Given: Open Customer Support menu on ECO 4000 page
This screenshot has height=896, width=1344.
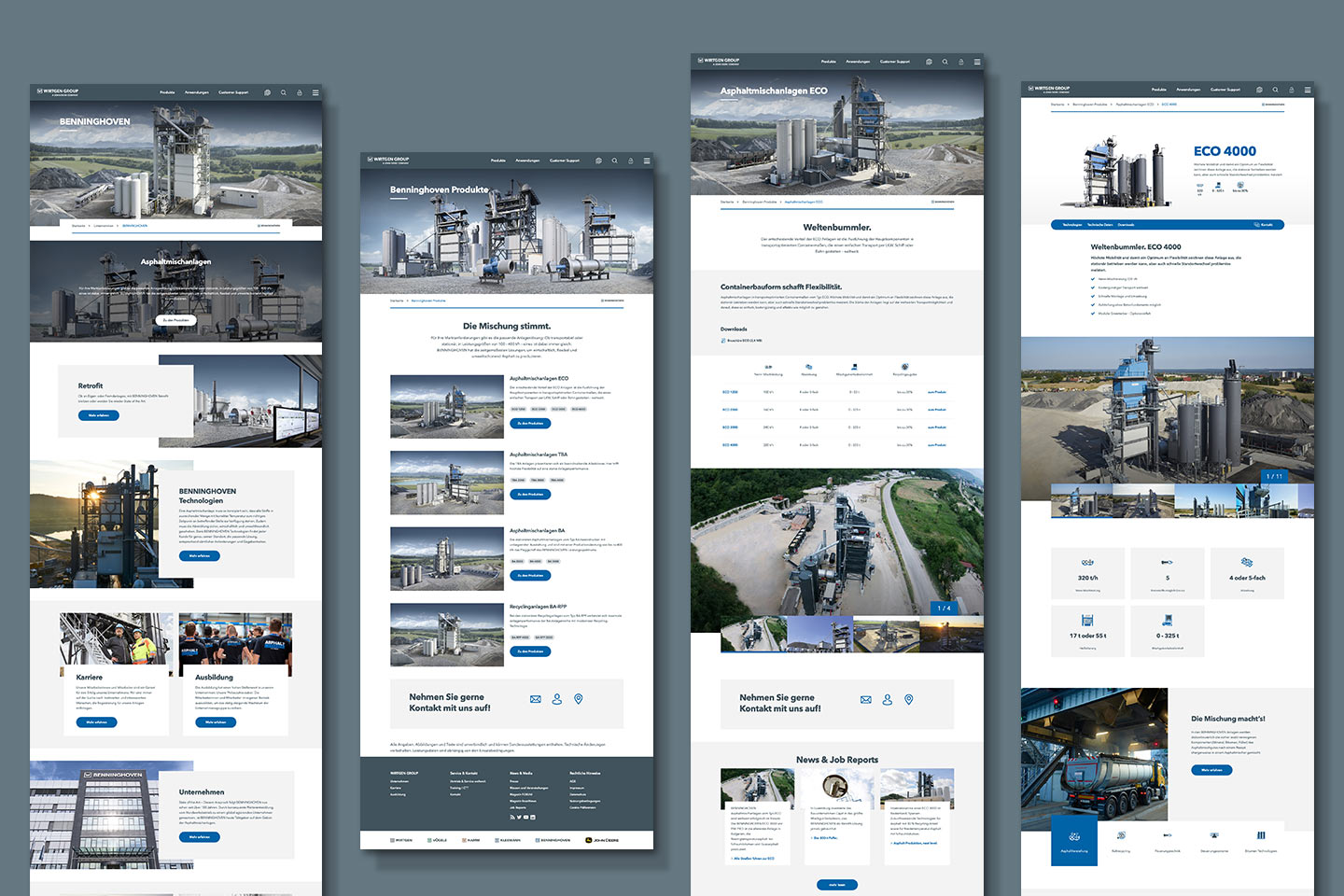Looking at the screenshot, I should coord(1225,90).
